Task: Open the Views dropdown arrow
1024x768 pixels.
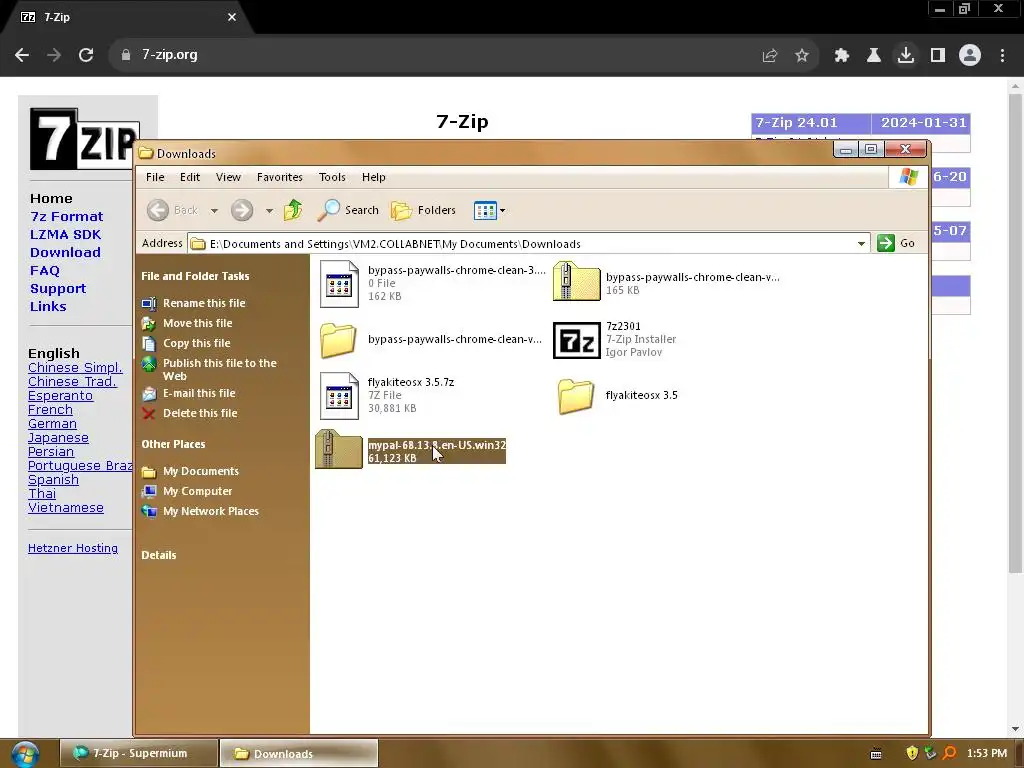Action: (502, 210)
